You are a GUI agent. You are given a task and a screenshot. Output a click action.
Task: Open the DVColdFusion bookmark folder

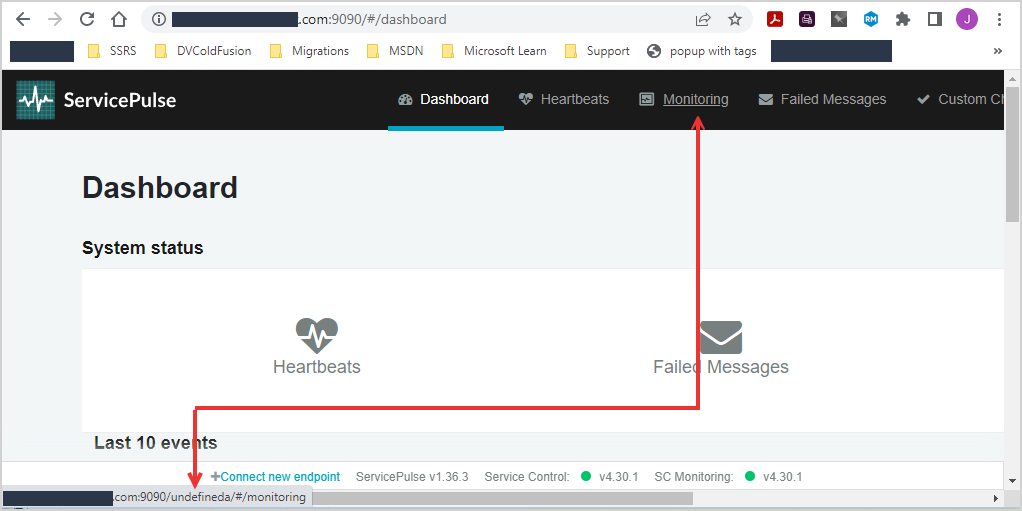click(x=203, y=51)
